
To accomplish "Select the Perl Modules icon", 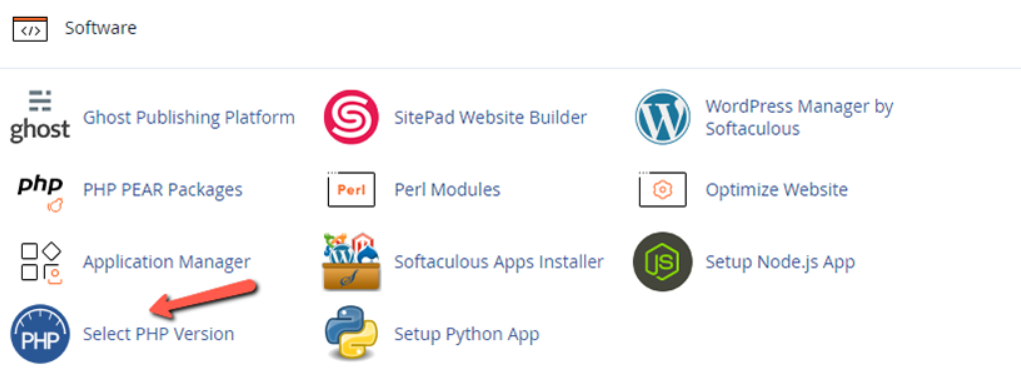I will (x=351, y=190).
